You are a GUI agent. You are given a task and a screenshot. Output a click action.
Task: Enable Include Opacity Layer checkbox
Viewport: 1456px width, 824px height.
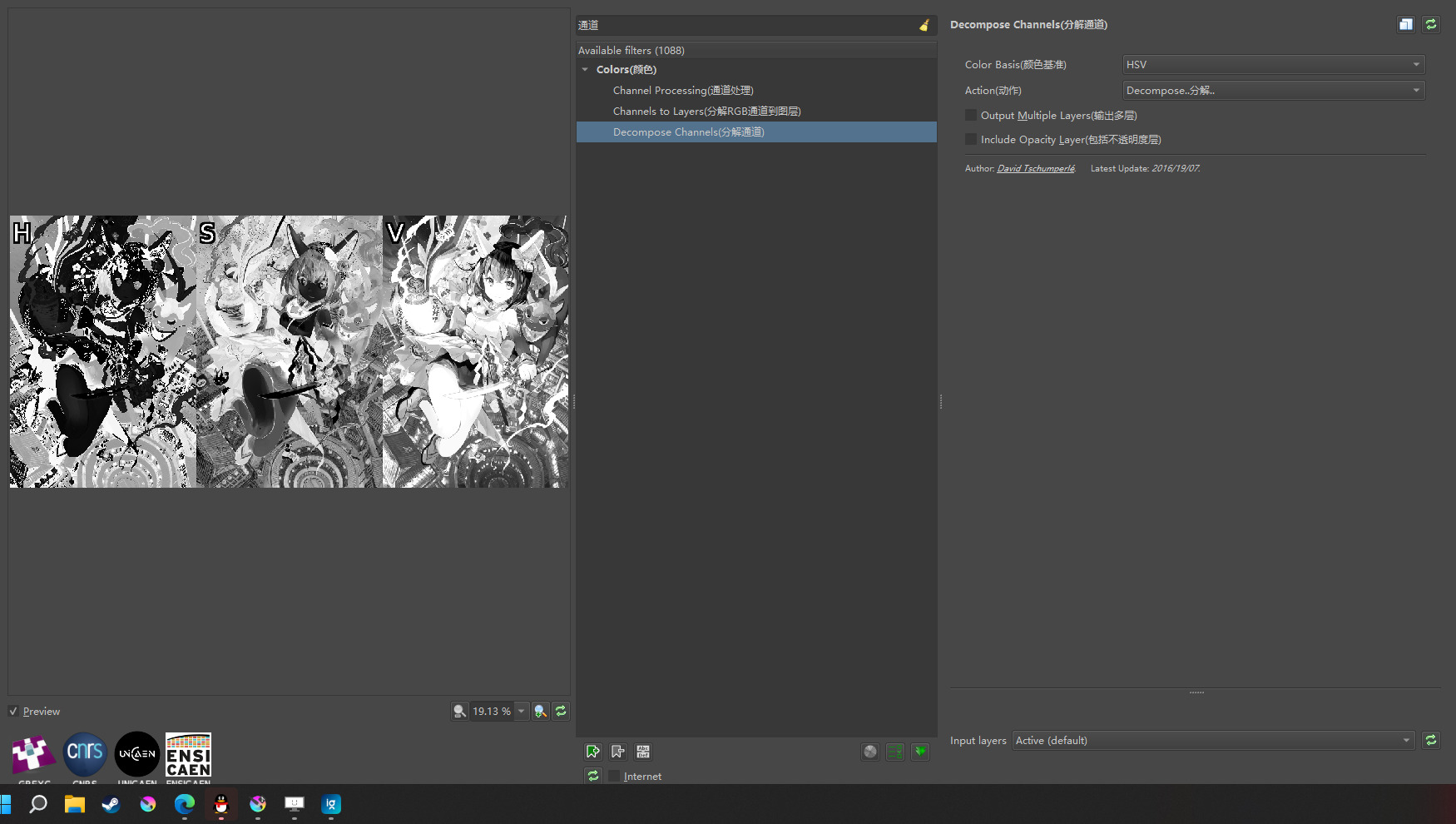[971, 139]
